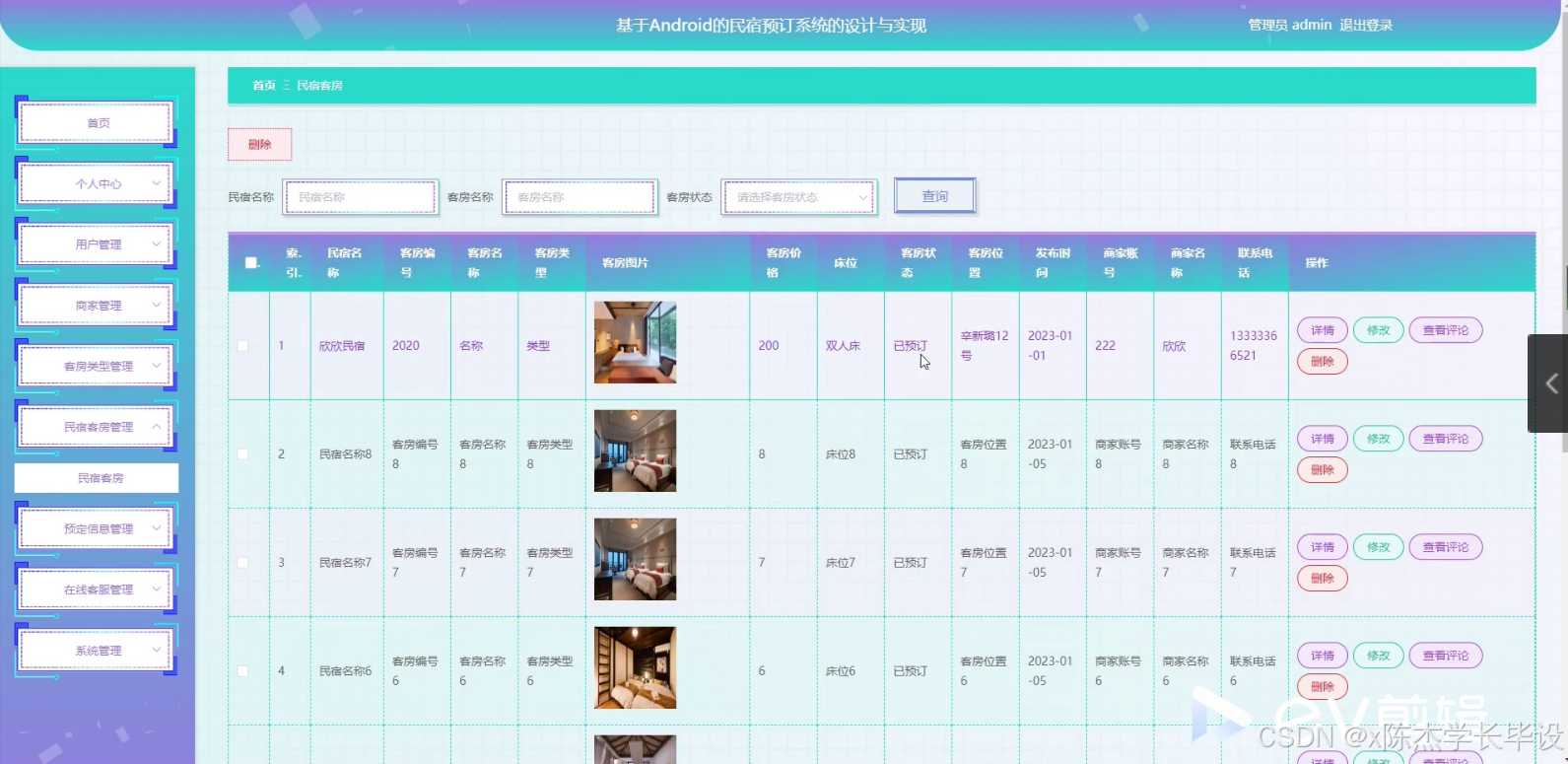
Task: Click the 首页 breadcrumb link
Action: pos(264,86)
